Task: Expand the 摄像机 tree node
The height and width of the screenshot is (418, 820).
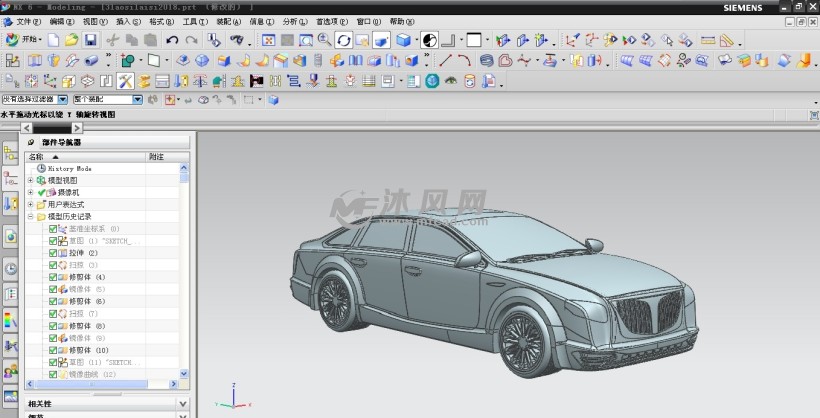Action: [x=30, y=192]
